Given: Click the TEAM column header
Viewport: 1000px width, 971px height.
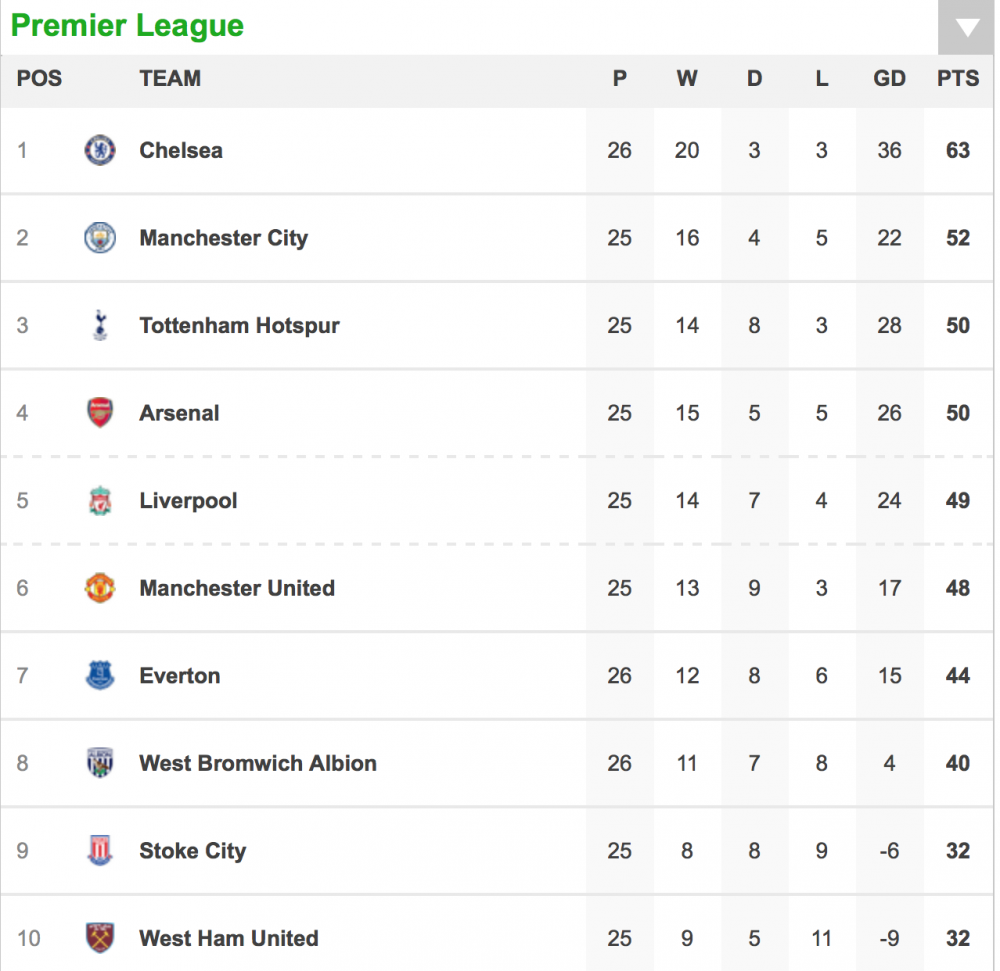Looking at the screenshot, I should click(x=170, y=79).
